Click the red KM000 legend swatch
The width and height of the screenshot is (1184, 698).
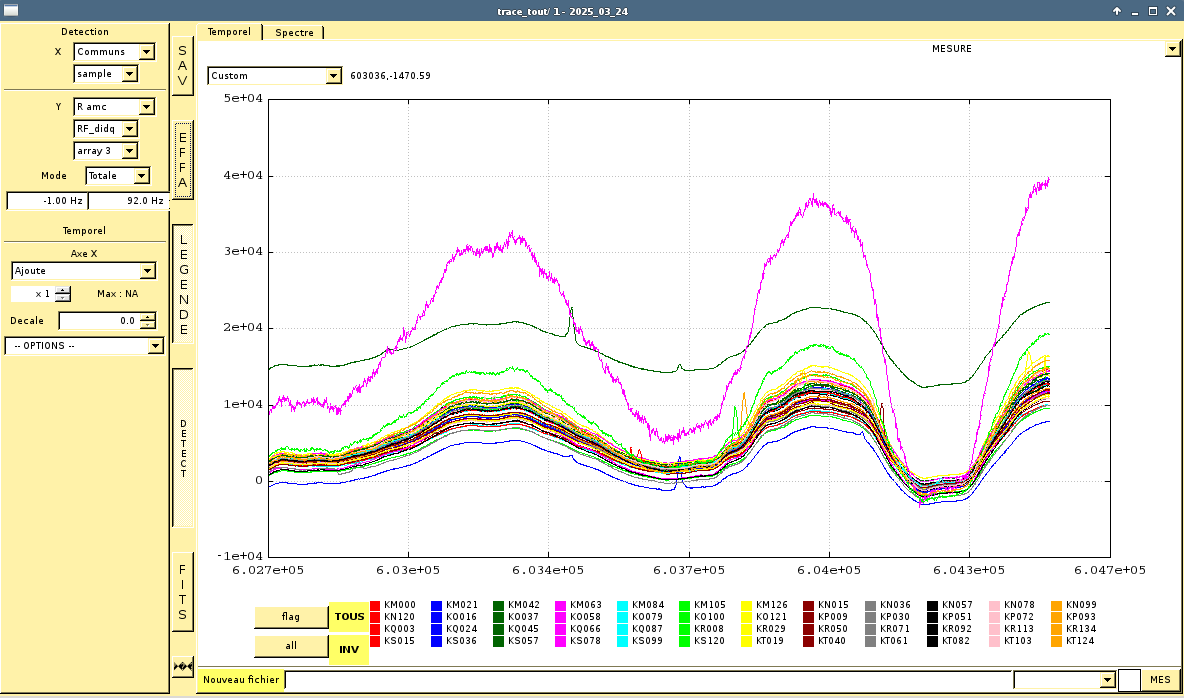coord(375,605)
